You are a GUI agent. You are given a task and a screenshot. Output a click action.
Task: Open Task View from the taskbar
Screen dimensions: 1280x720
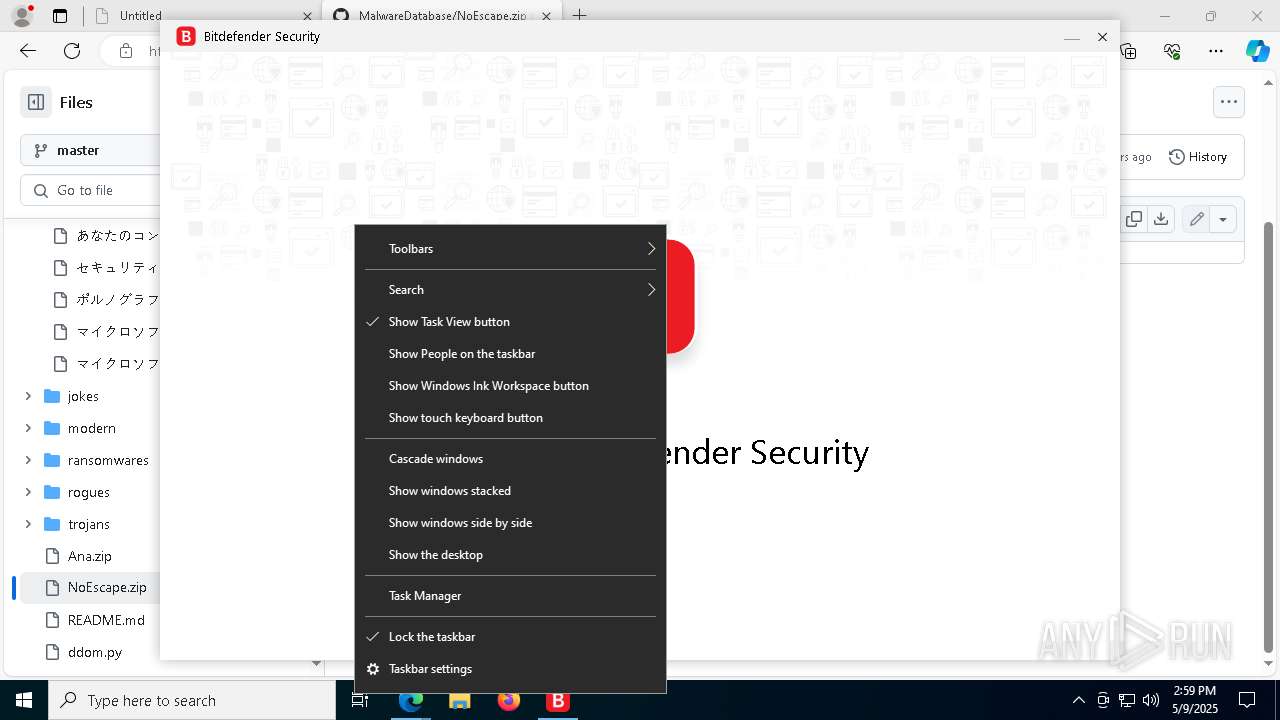[x=360, y=700]
